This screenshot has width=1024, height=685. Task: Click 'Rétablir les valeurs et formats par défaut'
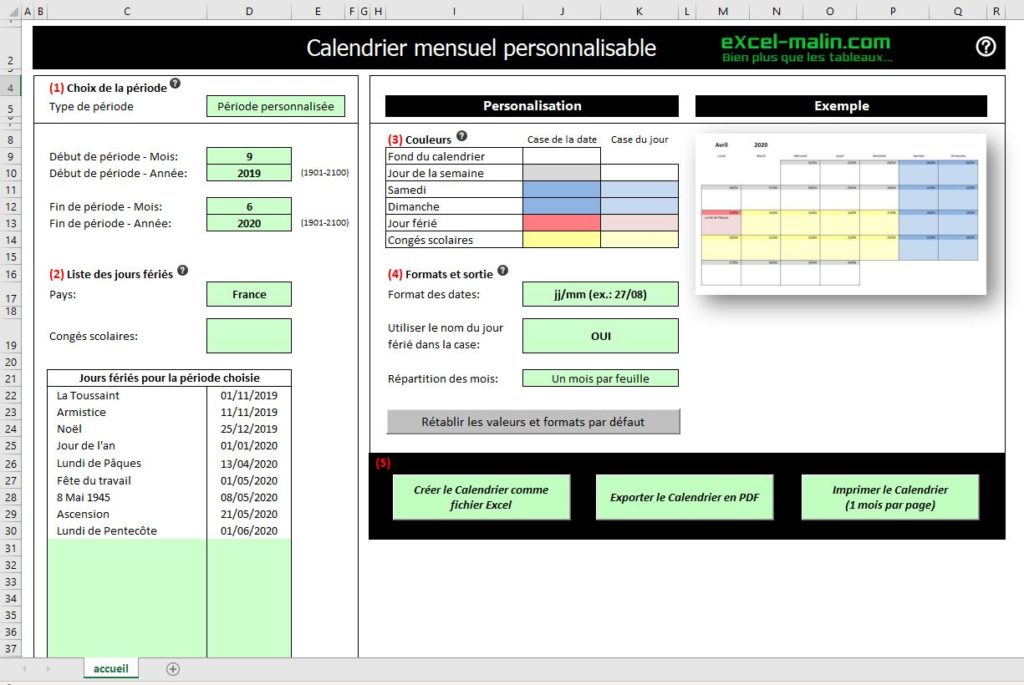pyautogui.click(x=533, y=422)
